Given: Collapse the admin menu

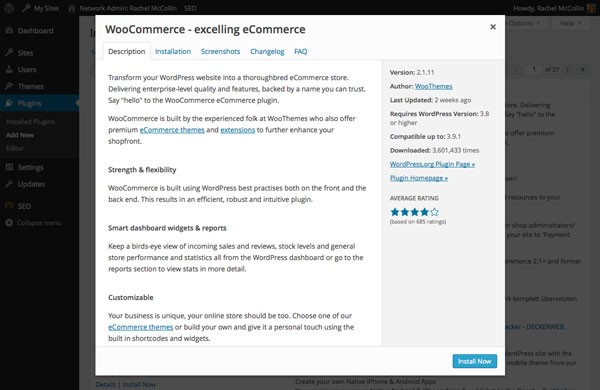Looking at the screenshot, I should pyautogui.click(x=33, y=223).
